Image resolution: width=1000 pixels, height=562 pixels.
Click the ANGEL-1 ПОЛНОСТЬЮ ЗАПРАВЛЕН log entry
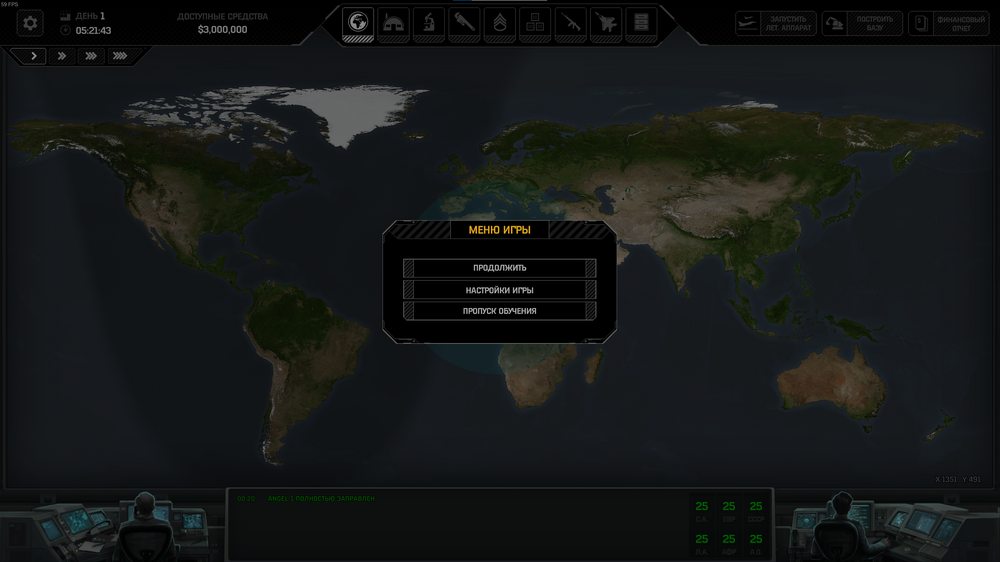pyautogui.click(x=321, y=499)
